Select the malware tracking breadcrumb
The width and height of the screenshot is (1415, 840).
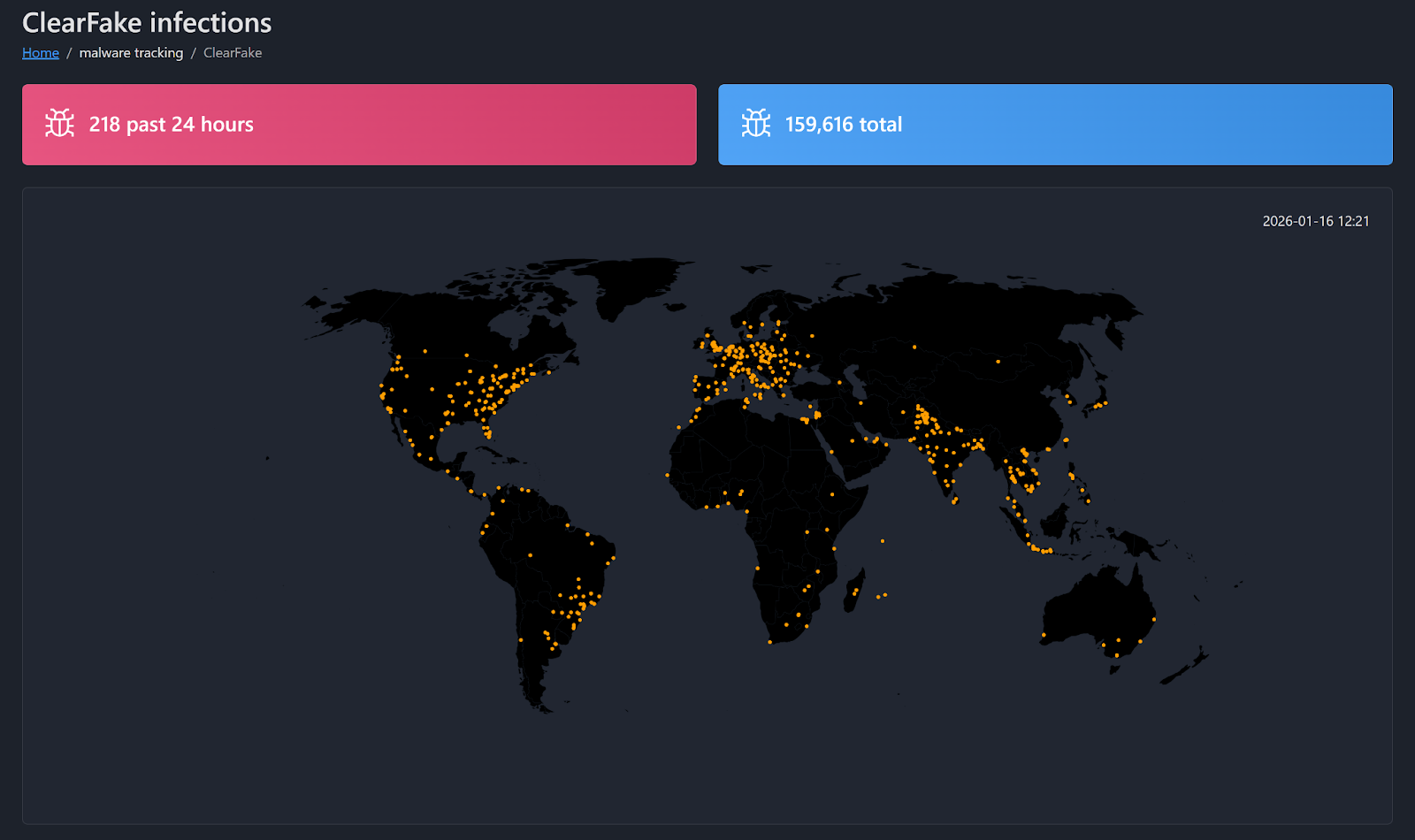130,52
